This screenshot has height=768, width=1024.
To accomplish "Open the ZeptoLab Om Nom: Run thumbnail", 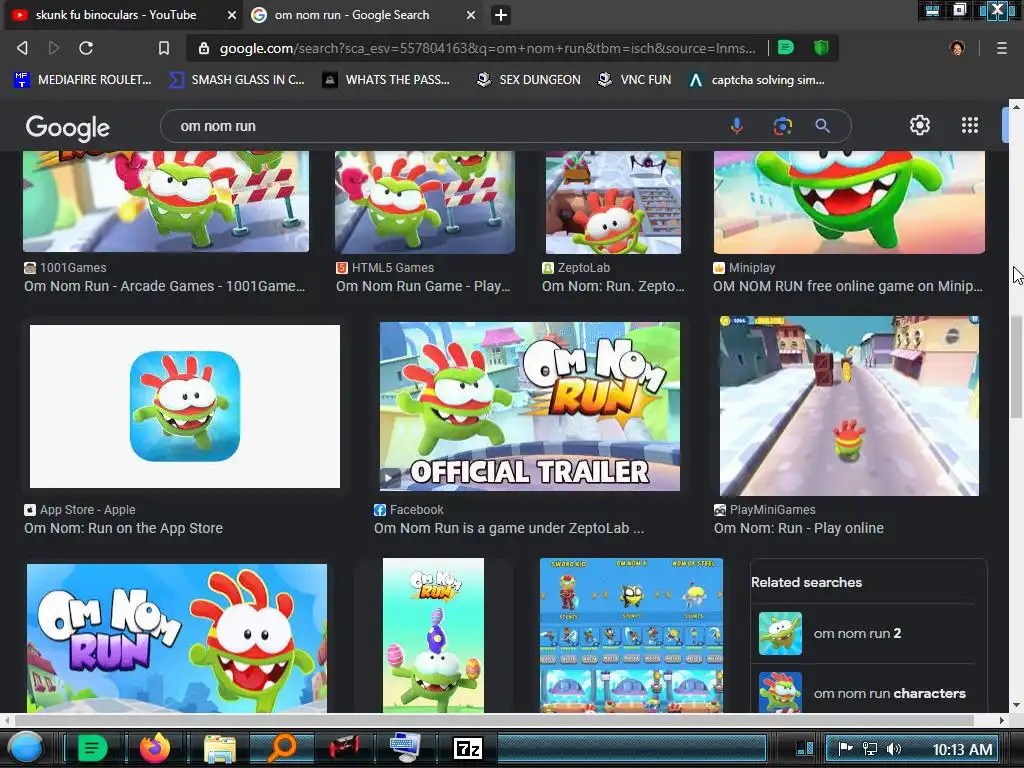I will [613, 202].
